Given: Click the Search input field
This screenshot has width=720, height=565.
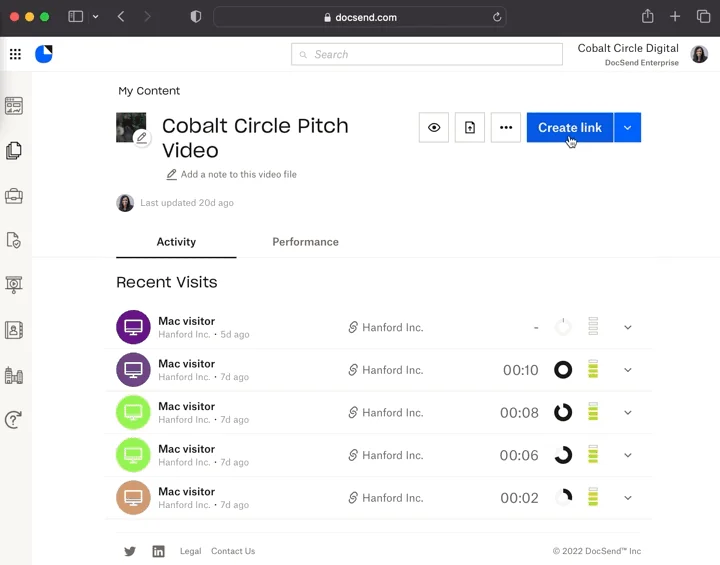Looking at the screenshot, I should point(427,54).
